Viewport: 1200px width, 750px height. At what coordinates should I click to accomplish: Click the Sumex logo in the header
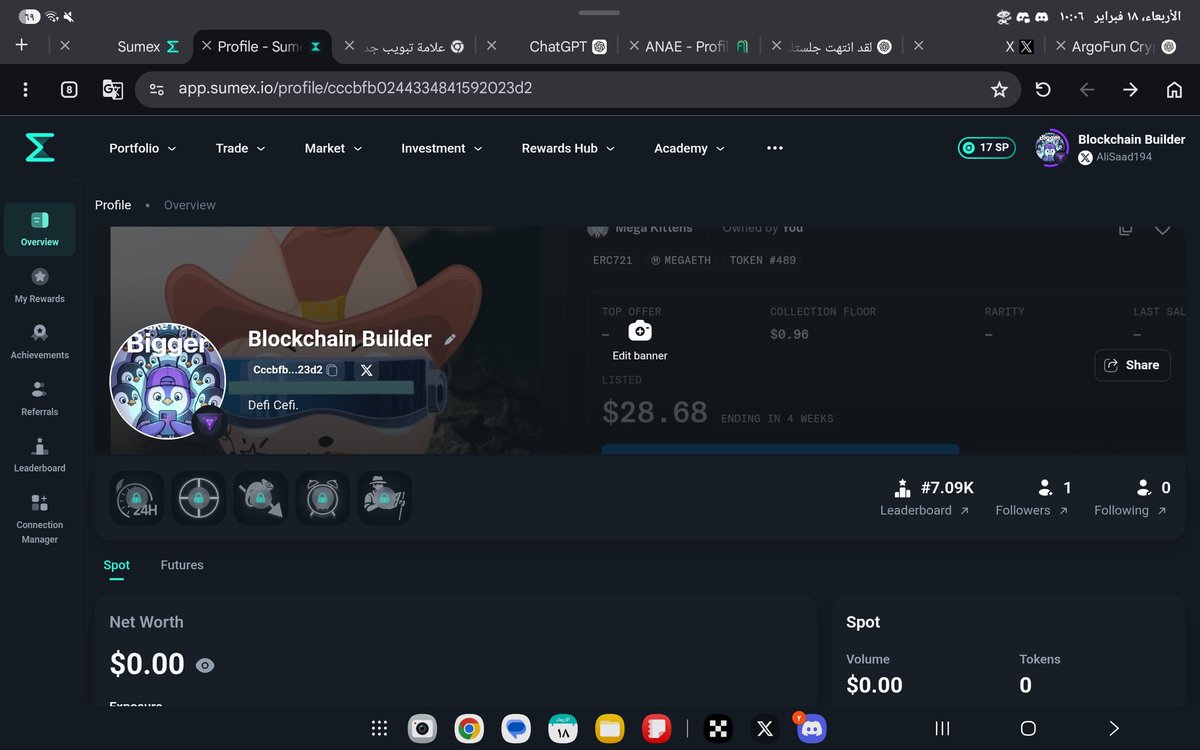(40, 148)
